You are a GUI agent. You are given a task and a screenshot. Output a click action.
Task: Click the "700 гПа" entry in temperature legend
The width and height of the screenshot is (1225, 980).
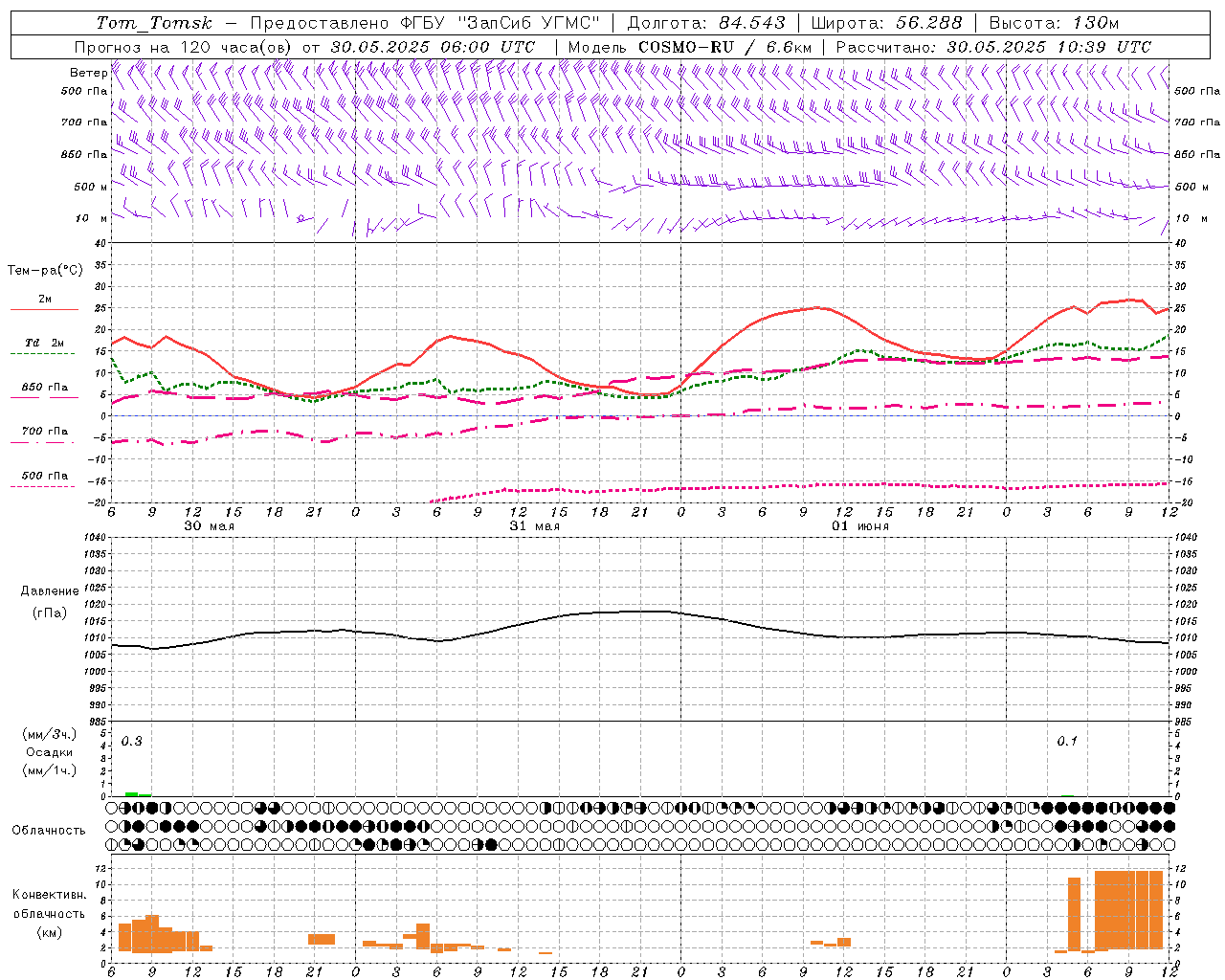[x=45, y=432]
